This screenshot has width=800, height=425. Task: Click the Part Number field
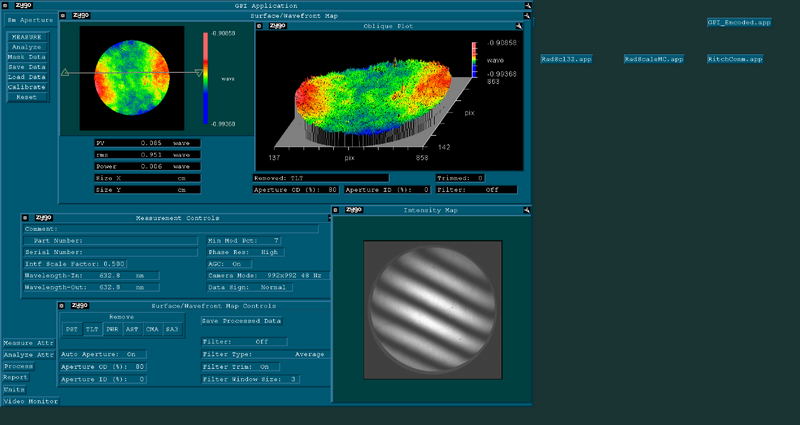(111, 240)
